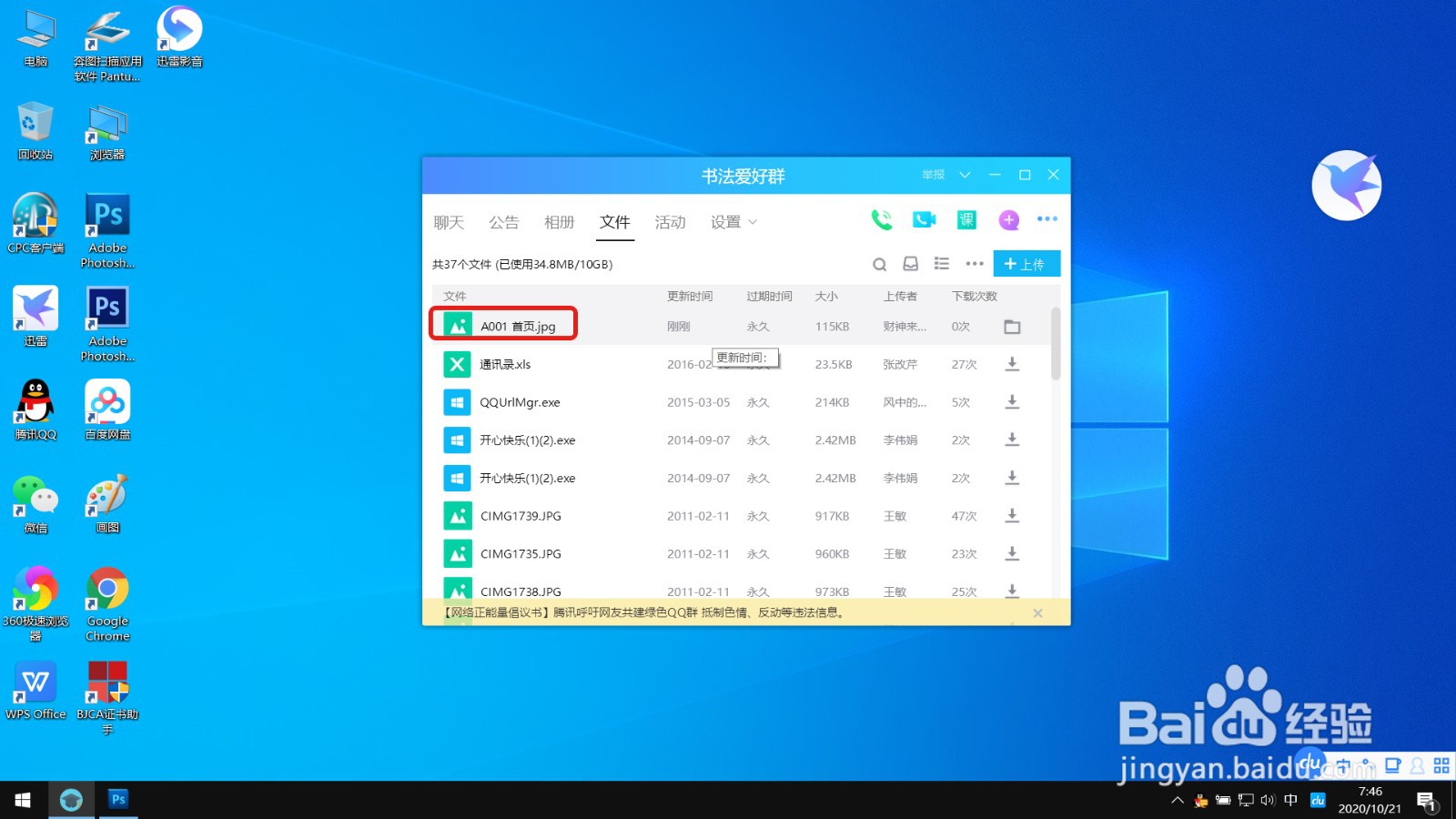Click the QQ tray icon
The height and width of the screenshot is (819, 1456).
point(1201,801)
